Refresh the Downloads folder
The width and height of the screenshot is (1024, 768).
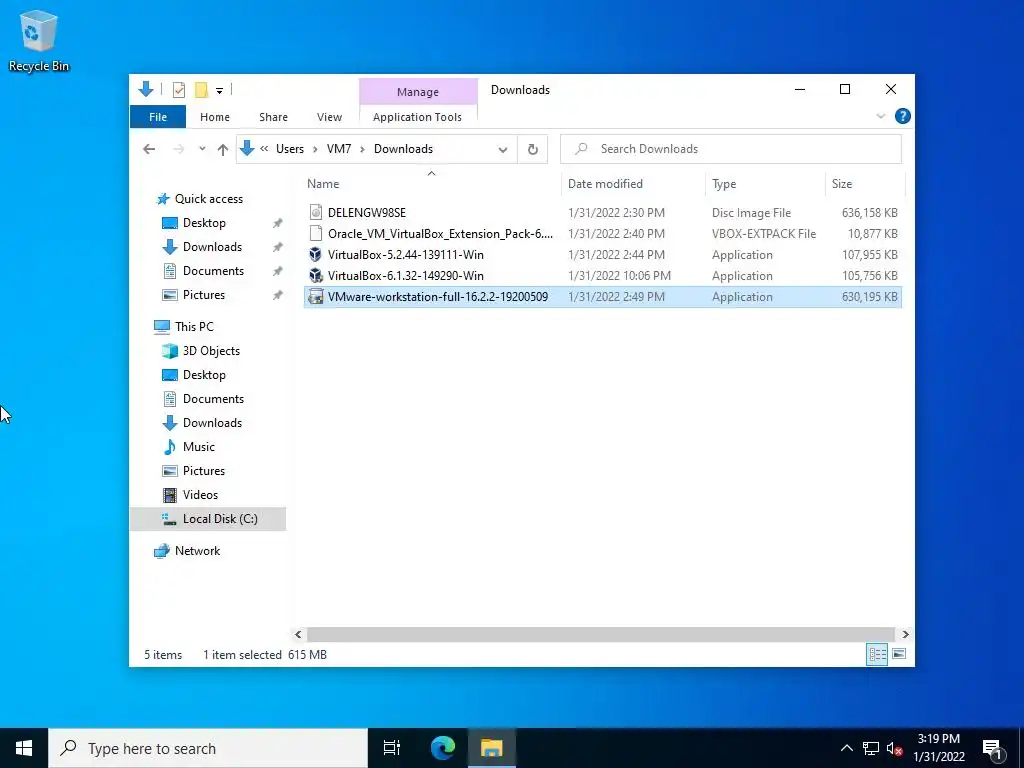[x=533, y=150]
